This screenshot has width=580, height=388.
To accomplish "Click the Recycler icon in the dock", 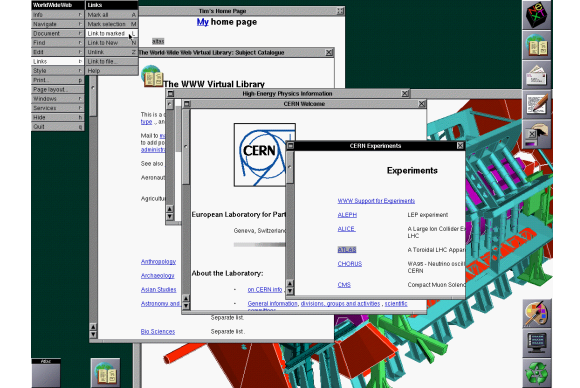I will pyautogui.click(x=536, y=373).
